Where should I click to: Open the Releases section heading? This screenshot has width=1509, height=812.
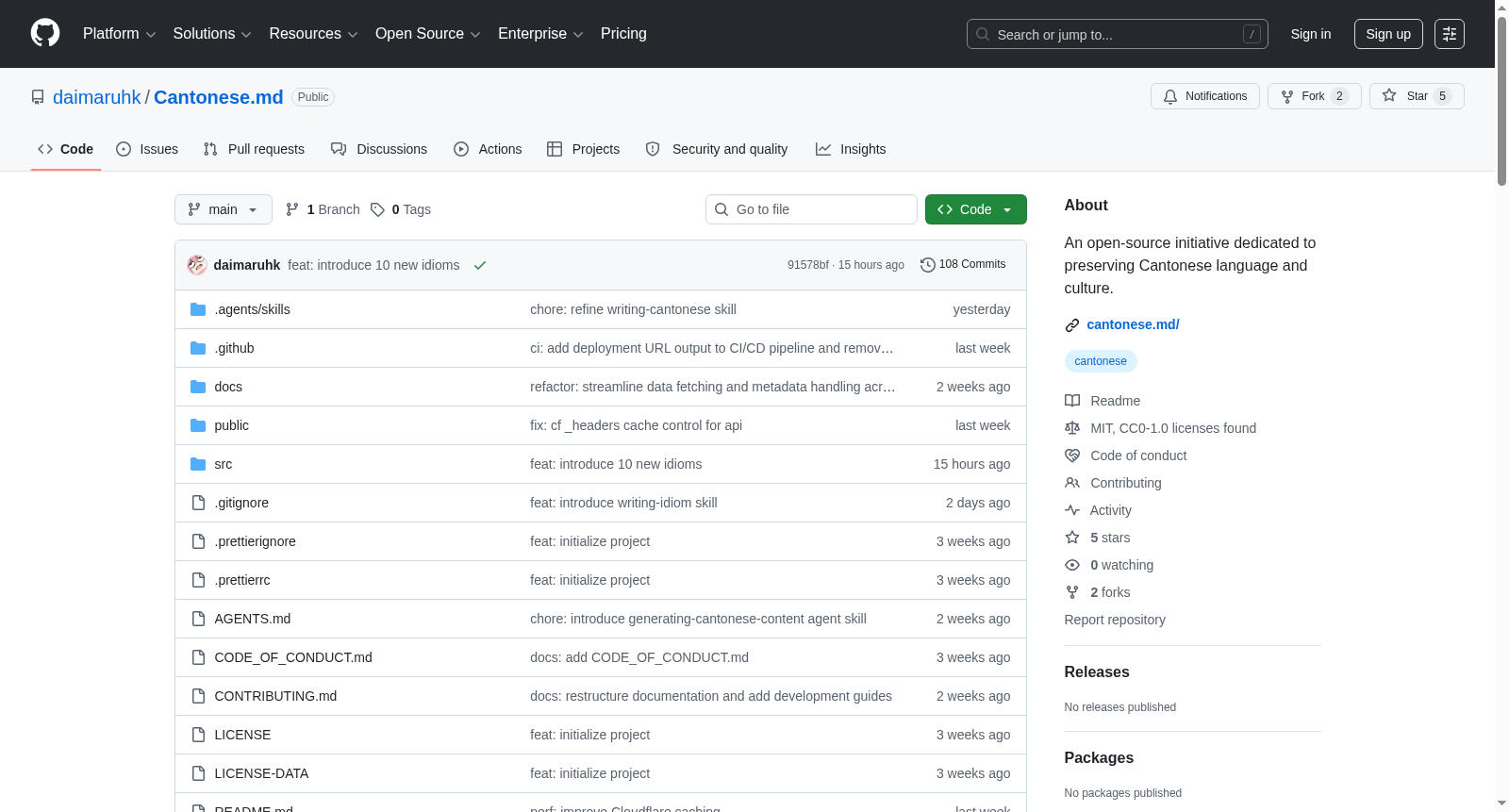(x=1097, y=671)
